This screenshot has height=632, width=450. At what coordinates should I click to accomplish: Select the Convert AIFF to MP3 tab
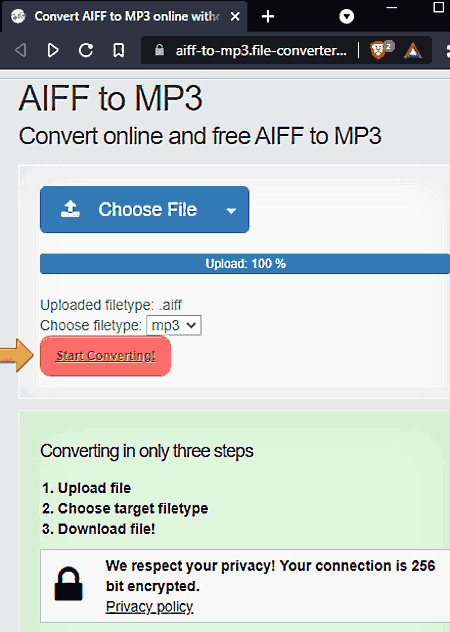coord(124,17)
